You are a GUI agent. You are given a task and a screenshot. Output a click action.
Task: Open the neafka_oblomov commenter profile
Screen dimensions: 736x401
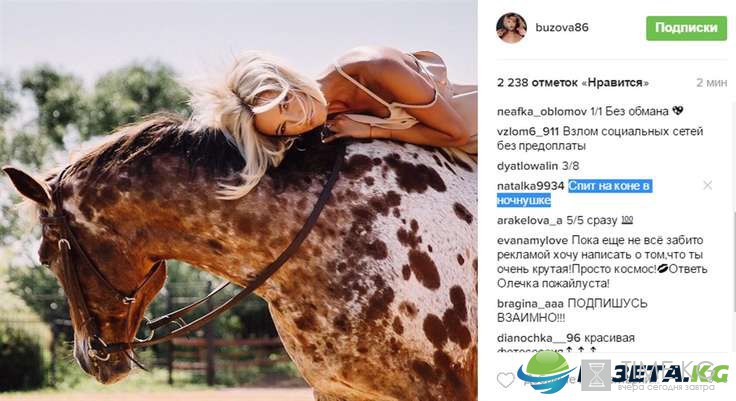point(542,112)
